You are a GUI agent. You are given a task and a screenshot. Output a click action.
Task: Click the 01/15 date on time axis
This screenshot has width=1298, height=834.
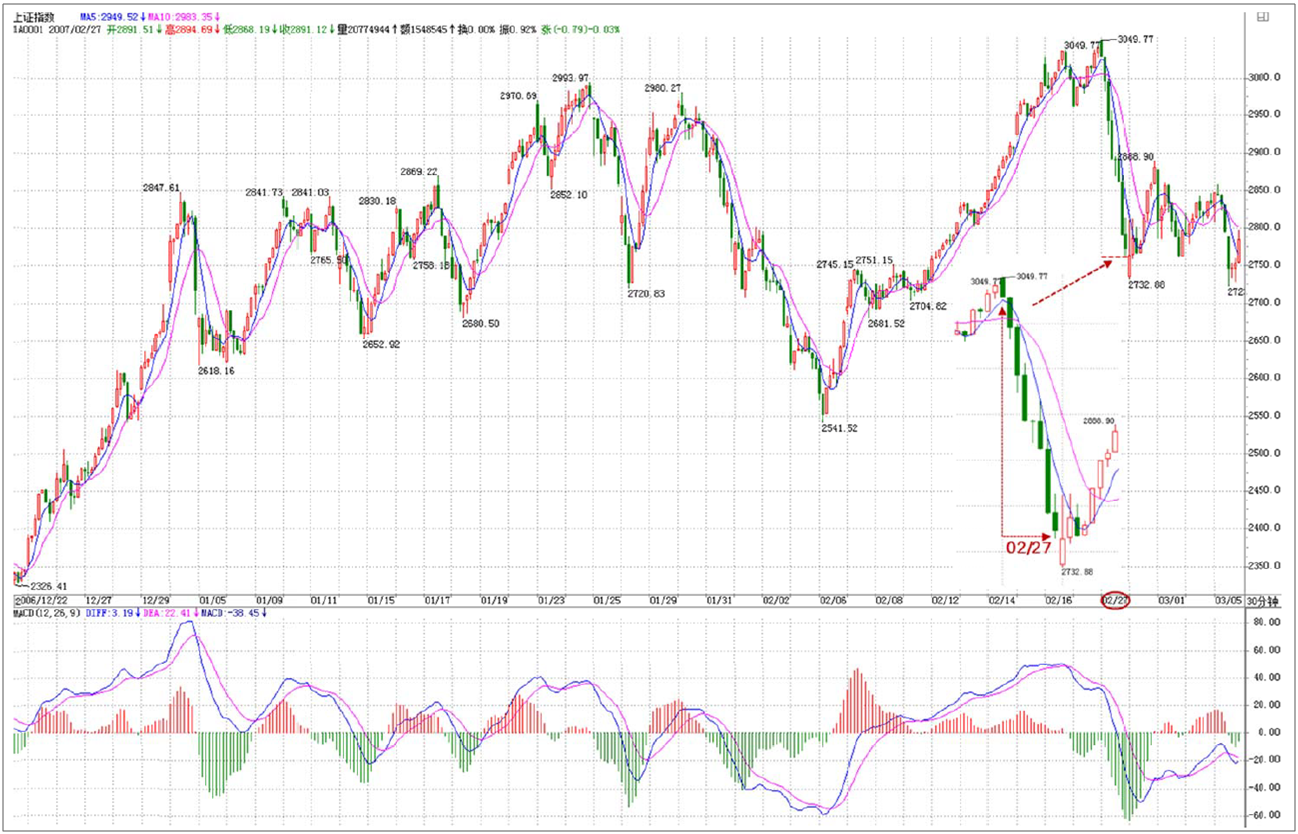382,601
